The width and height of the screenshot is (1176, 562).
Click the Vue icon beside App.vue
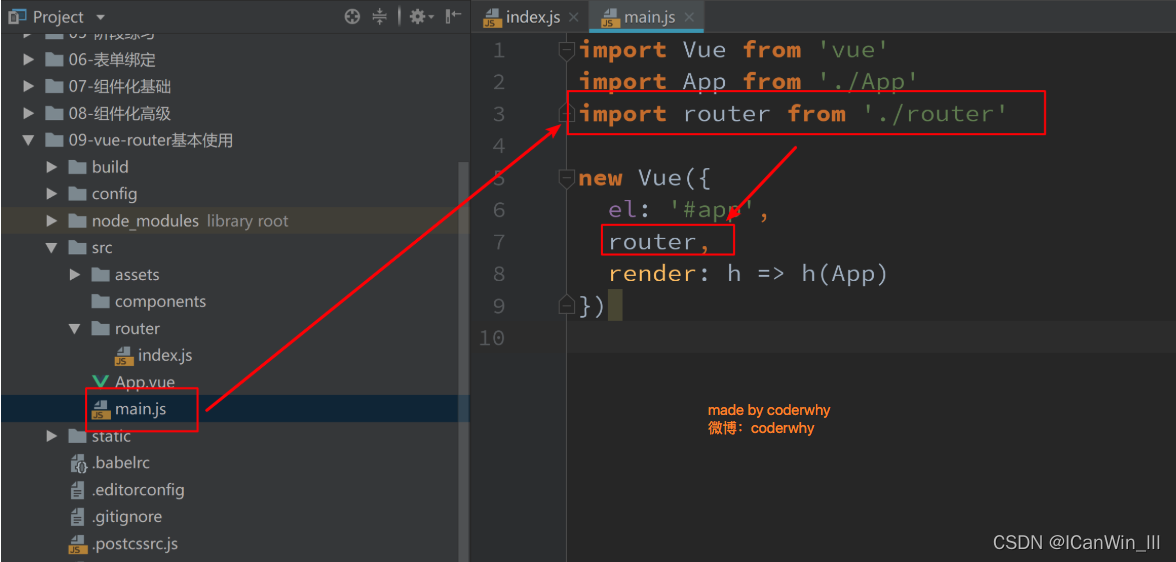(99, 382)
